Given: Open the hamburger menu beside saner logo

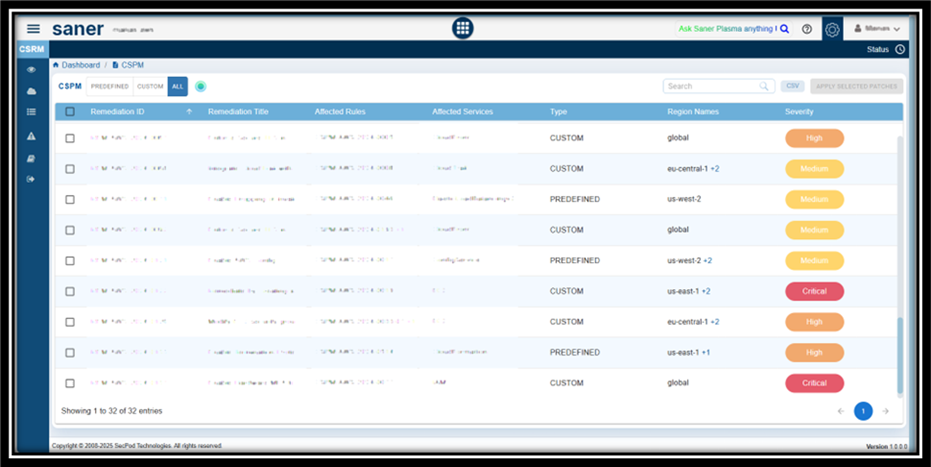Looking at the screenshot, I should coord(33,28).
